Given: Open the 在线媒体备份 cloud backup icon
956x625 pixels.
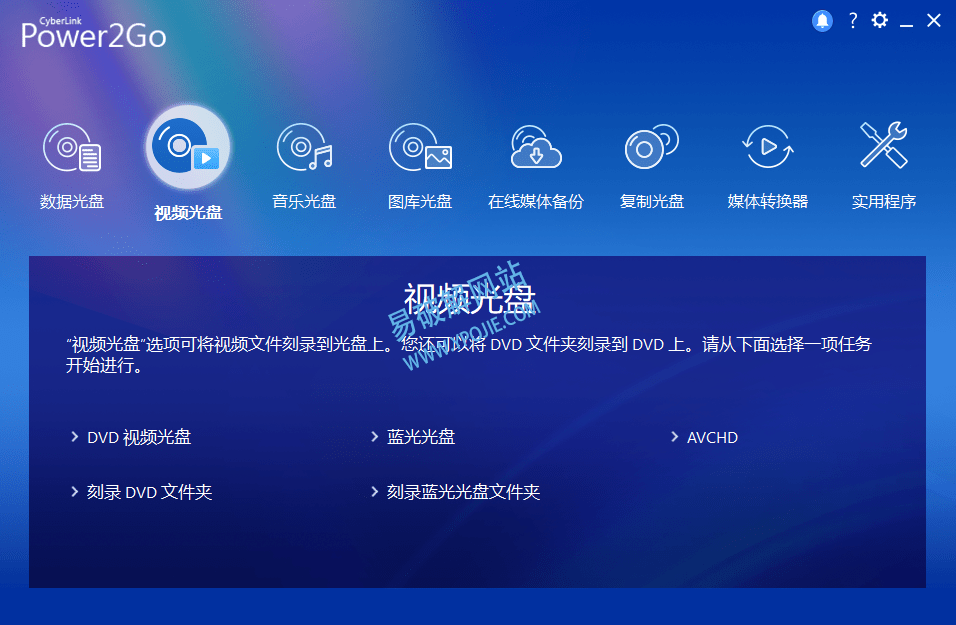Looking at the screenshot, I should click(x=536, y=147).
